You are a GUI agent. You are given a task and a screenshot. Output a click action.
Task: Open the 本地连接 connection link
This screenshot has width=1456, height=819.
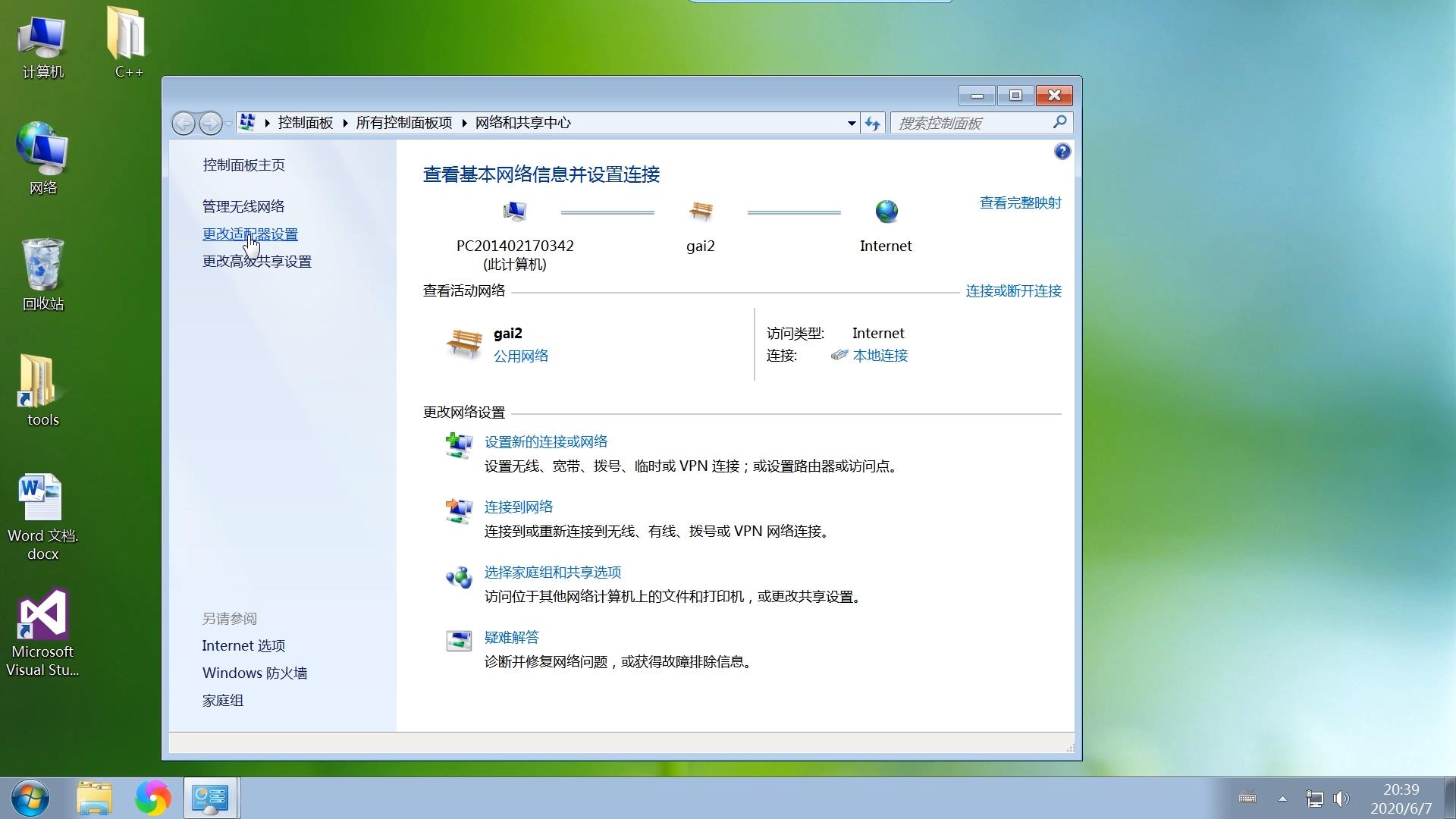pos(880,355)
